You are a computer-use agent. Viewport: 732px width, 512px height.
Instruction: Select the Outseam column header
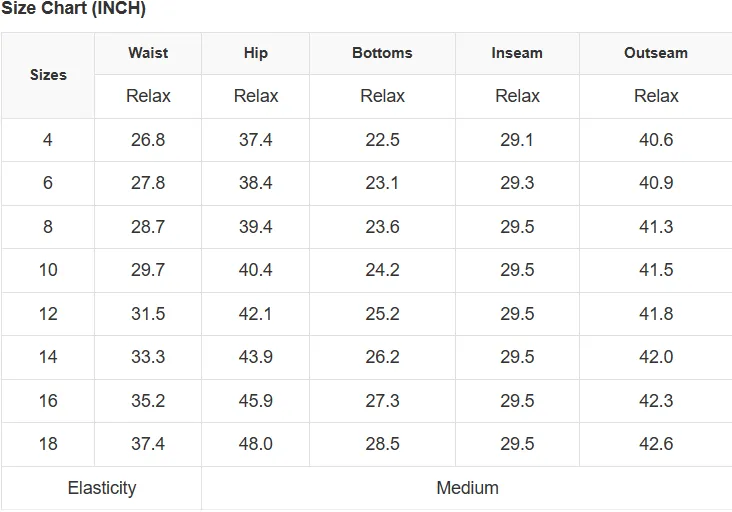click(655, 53)
